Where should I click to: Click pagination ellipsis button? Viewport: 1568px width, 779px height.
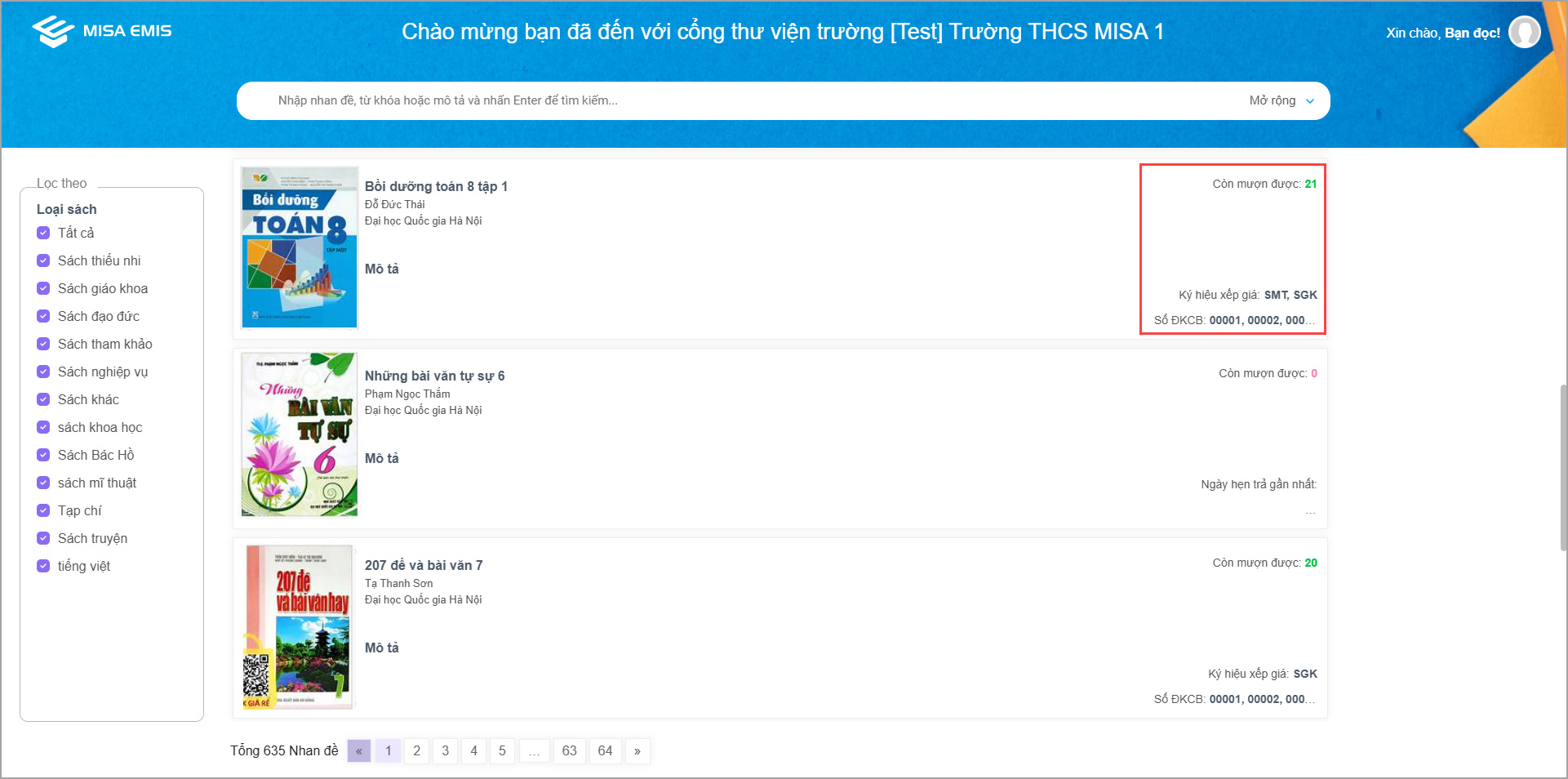[534, 751]
